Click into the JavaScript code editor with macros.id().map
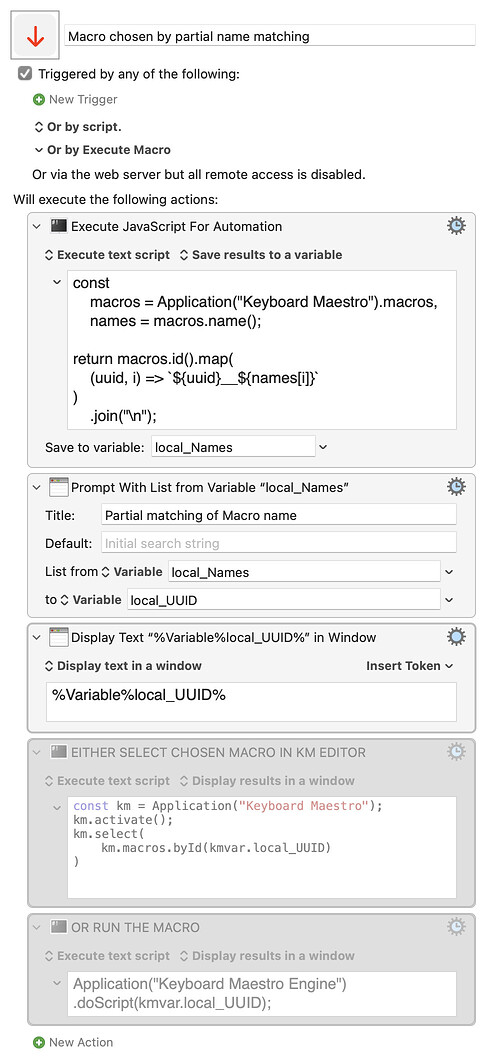487x1059 pixels. (262, 350)
